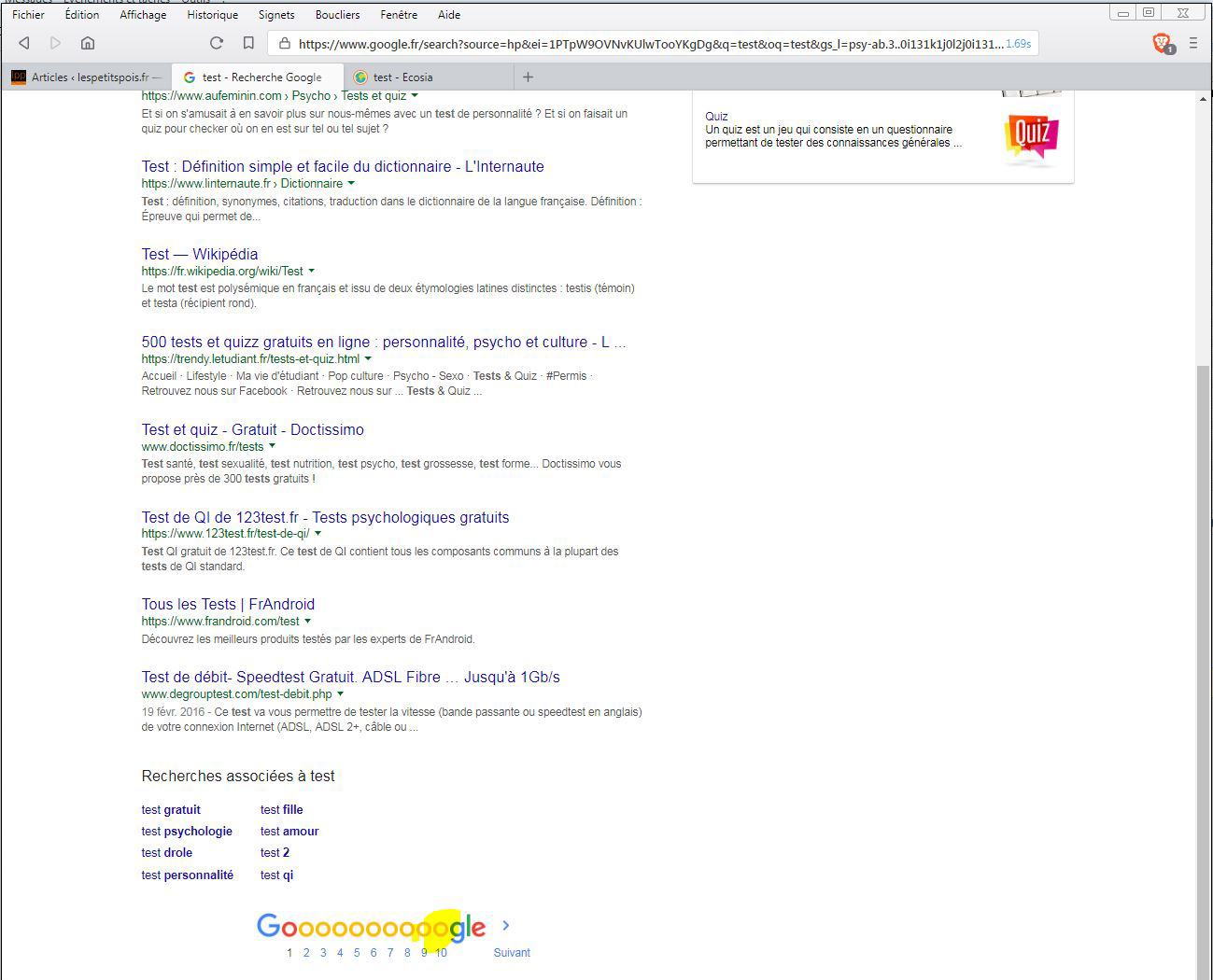Open the Test de débit Speedtest result
The height and width of the screenshot is (980, 1213).
point(351,677)
